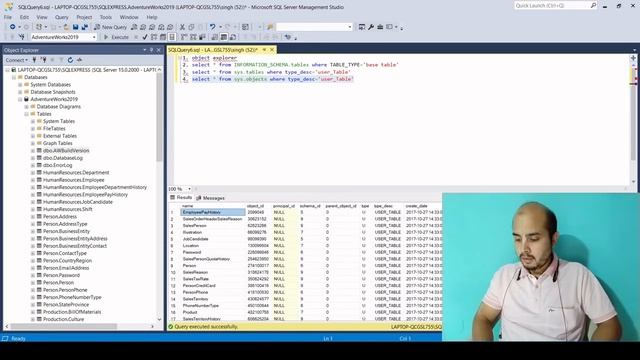Viewport: 640px width, 360px height.
Task: Click the Cut scissors icon
Action: (182, 27)
